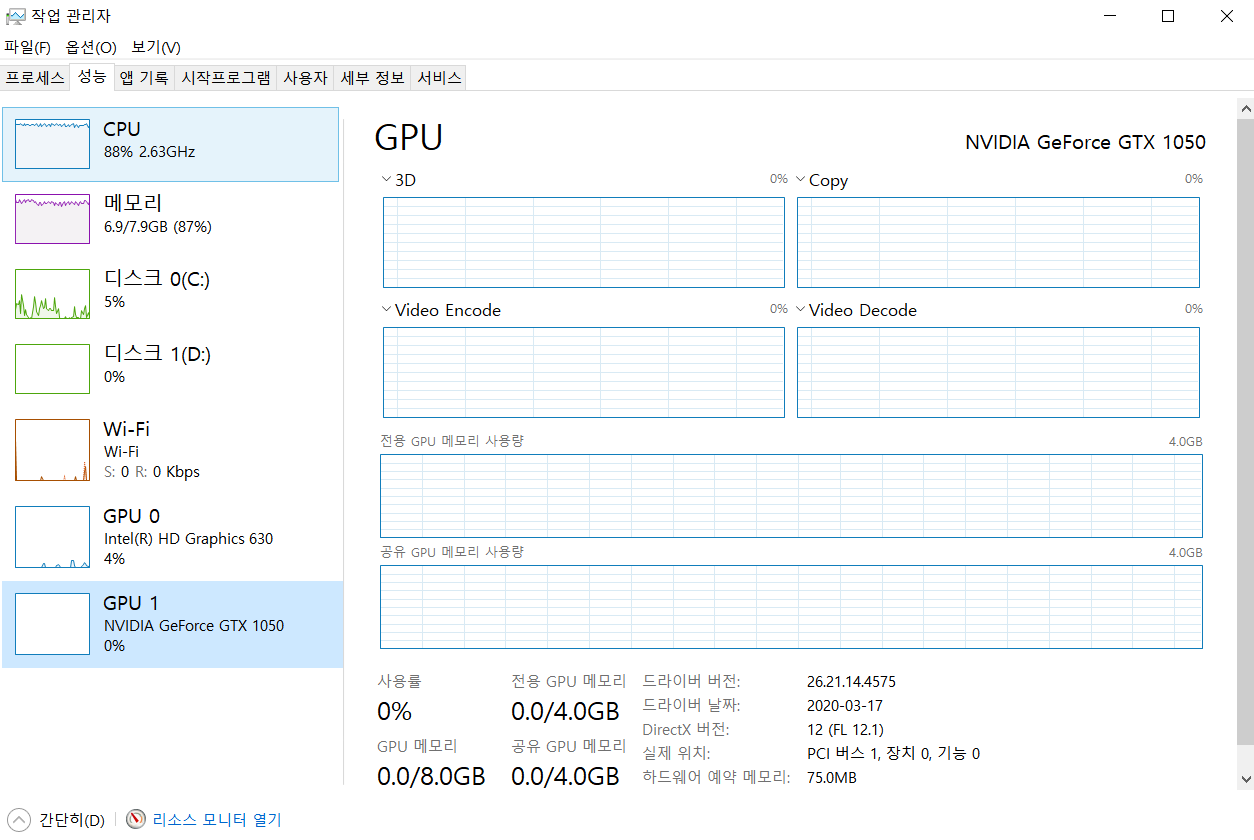
Task: Switch to the 사용자 tab
Action: (305, 78)
